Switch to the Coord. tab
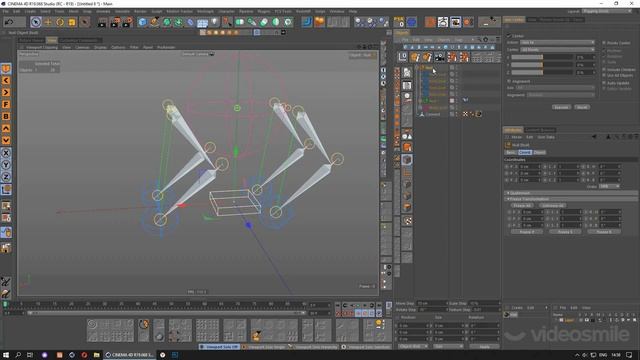640x360 pixels. click(525, 152)
